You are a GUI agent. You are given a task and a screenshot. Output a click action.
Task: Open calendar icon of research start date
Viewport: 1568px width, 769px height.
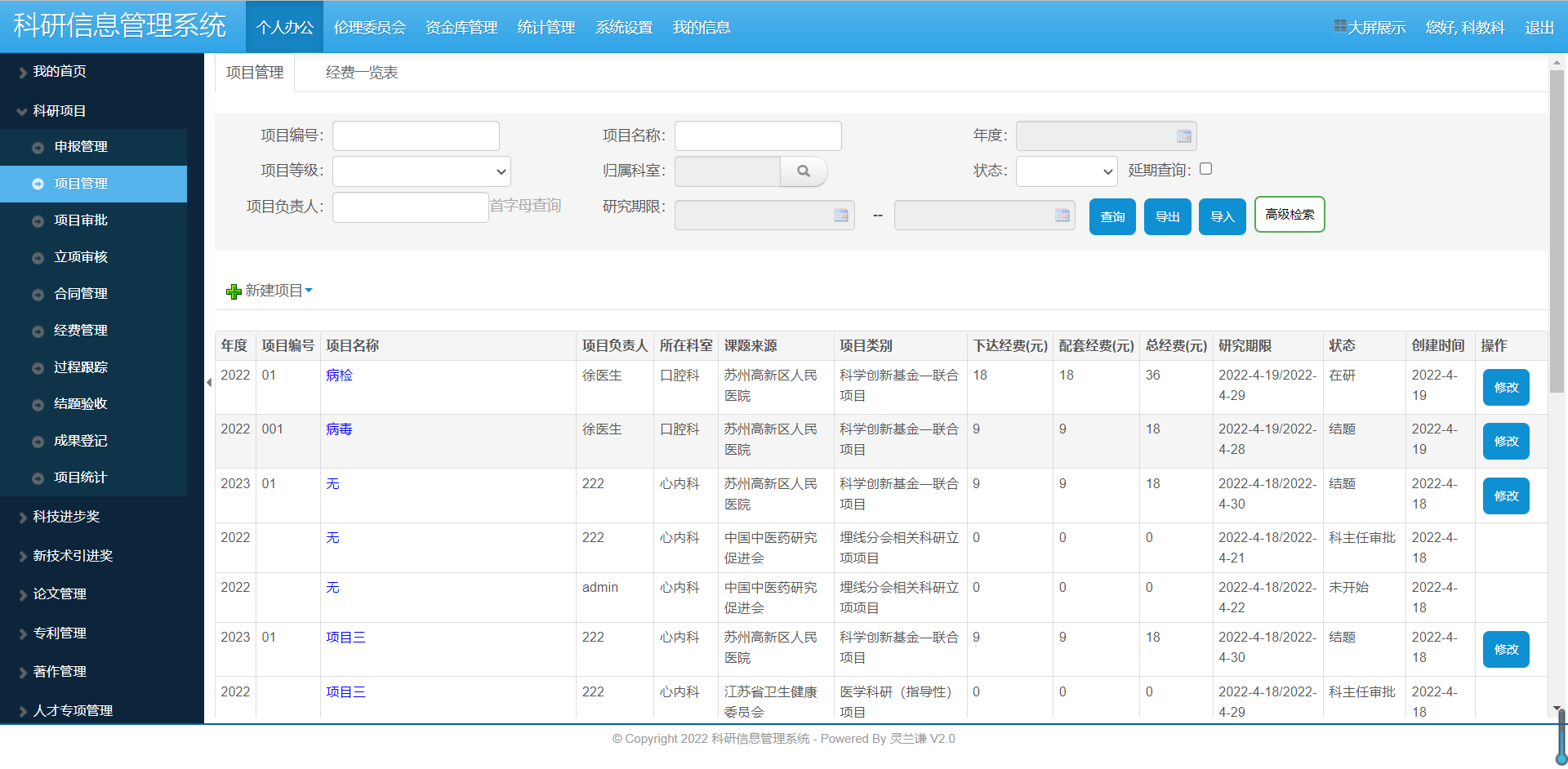[x=840, y=216]
